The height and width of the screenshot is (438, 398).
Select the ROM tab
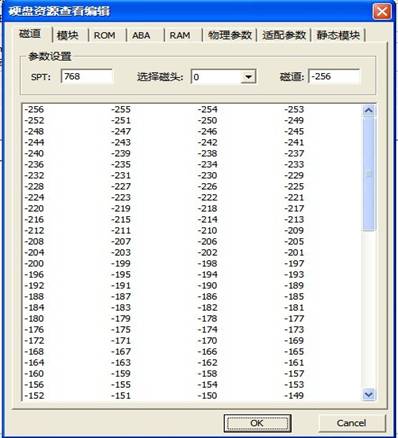(x=105, y=35)
